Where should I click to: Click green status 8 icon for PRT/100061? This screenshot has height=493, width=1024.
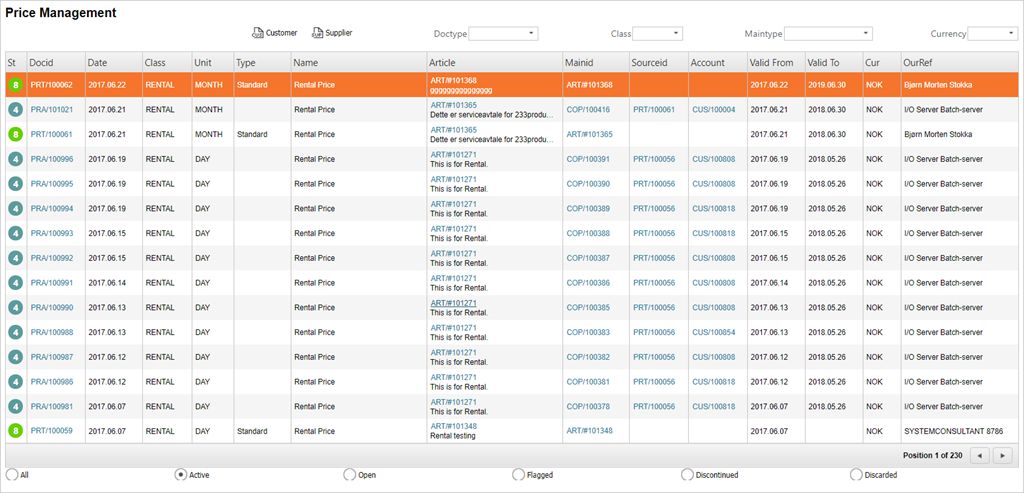click(15, 134)
